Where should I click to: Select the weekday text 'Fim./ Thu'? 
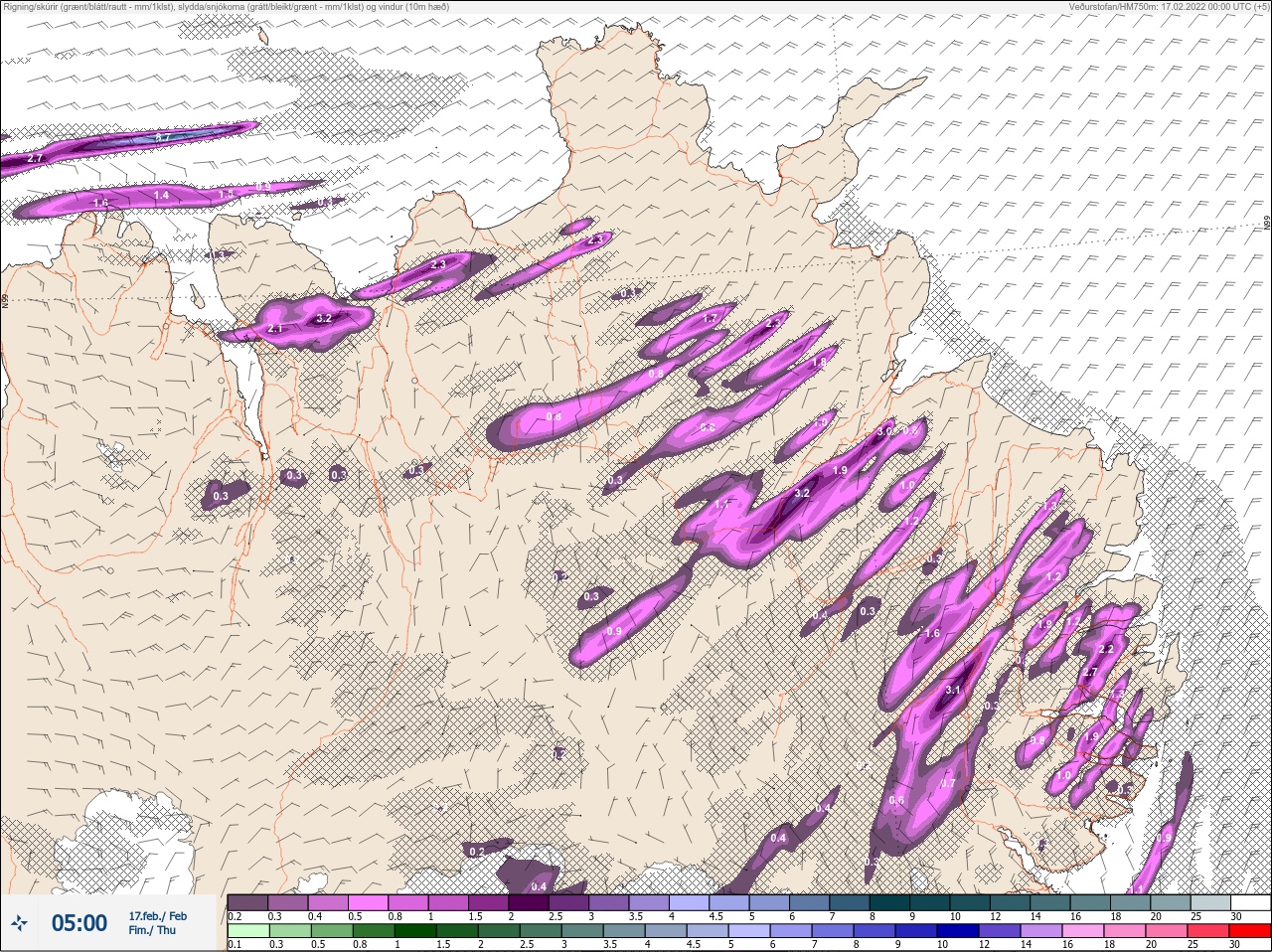[x=152, y=930]
